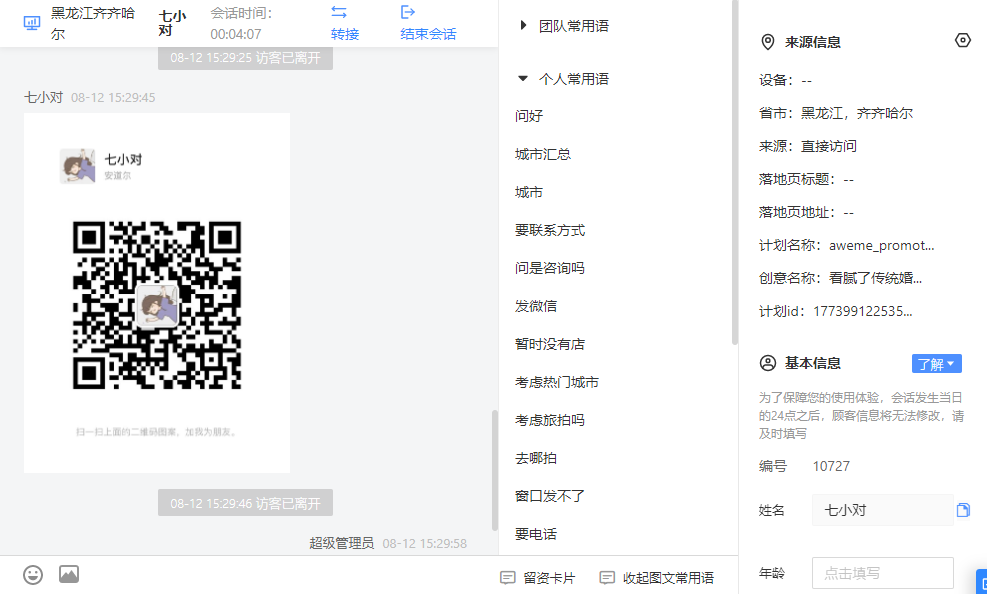
Task: Click the 落地页标题：-- row
Action: pos(806,179)
